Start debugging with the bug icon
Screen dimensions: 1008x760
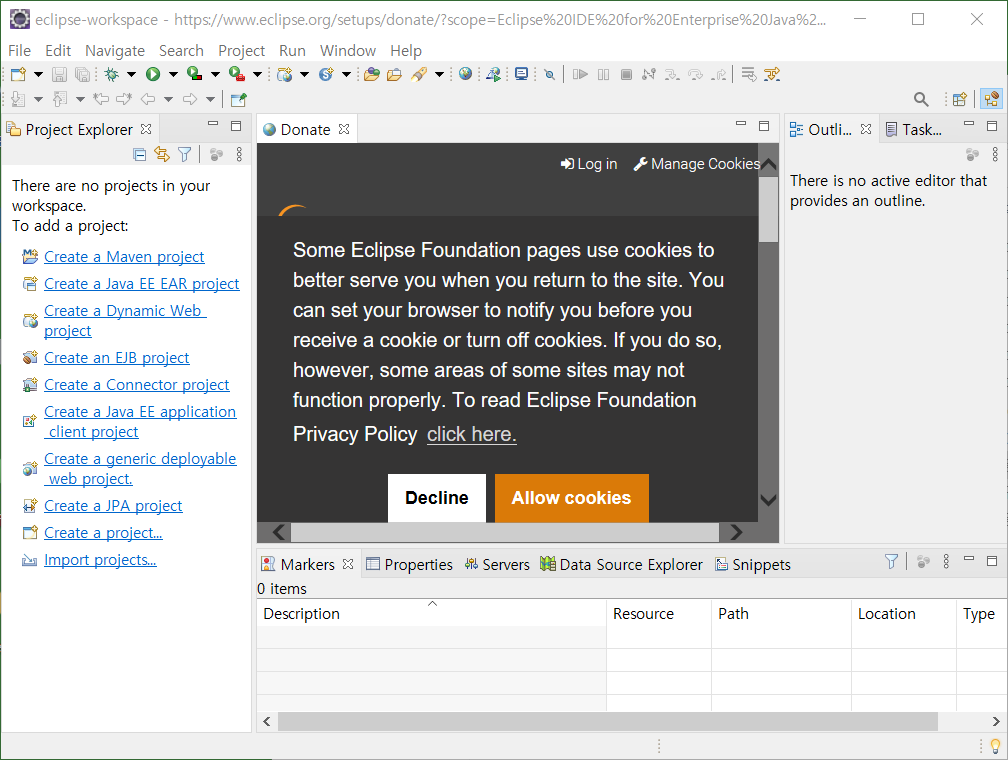click(112, 75)
